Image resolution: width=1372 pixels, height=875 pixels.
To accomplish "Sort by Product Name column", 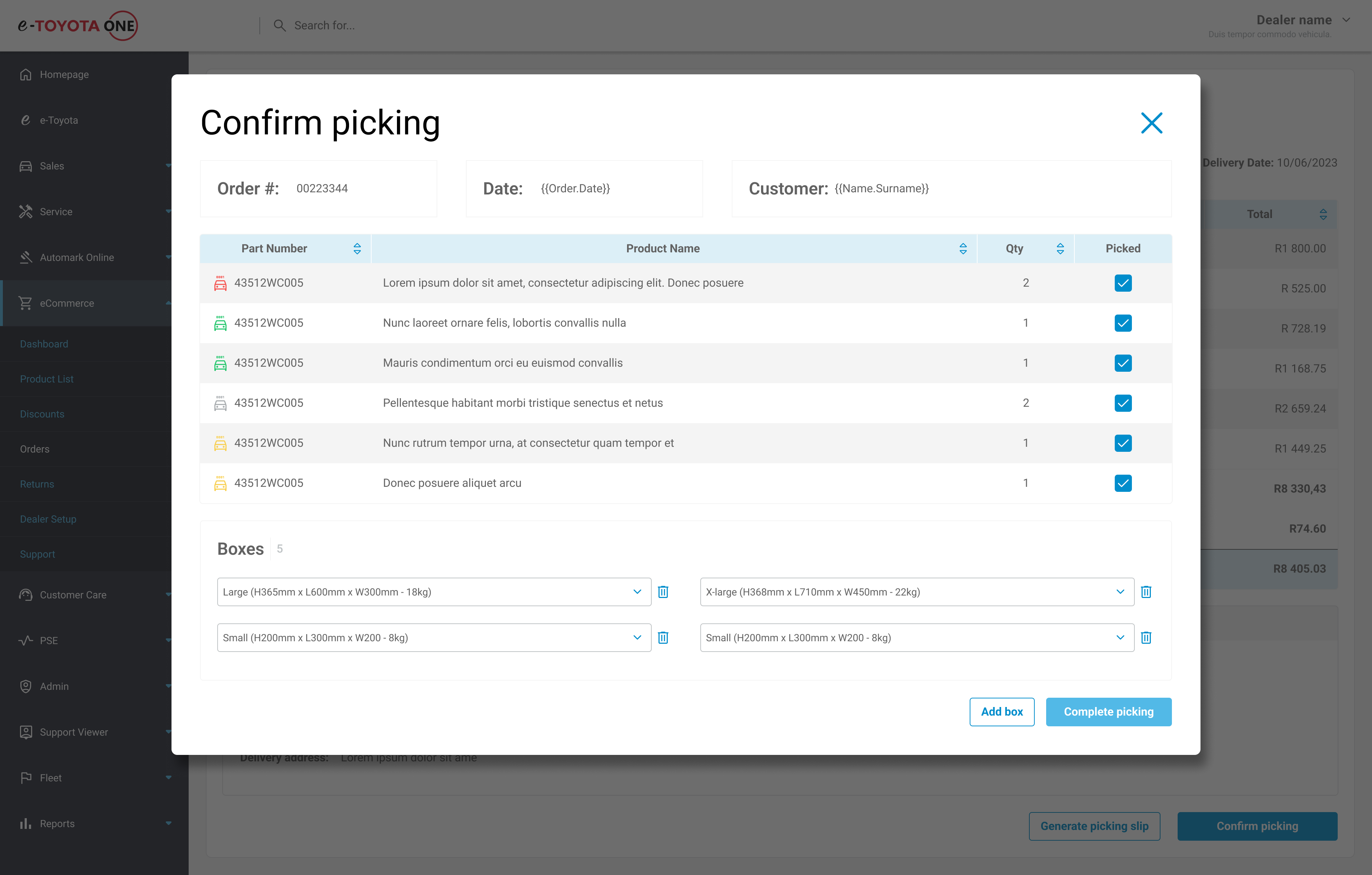I will pos(963,248).
